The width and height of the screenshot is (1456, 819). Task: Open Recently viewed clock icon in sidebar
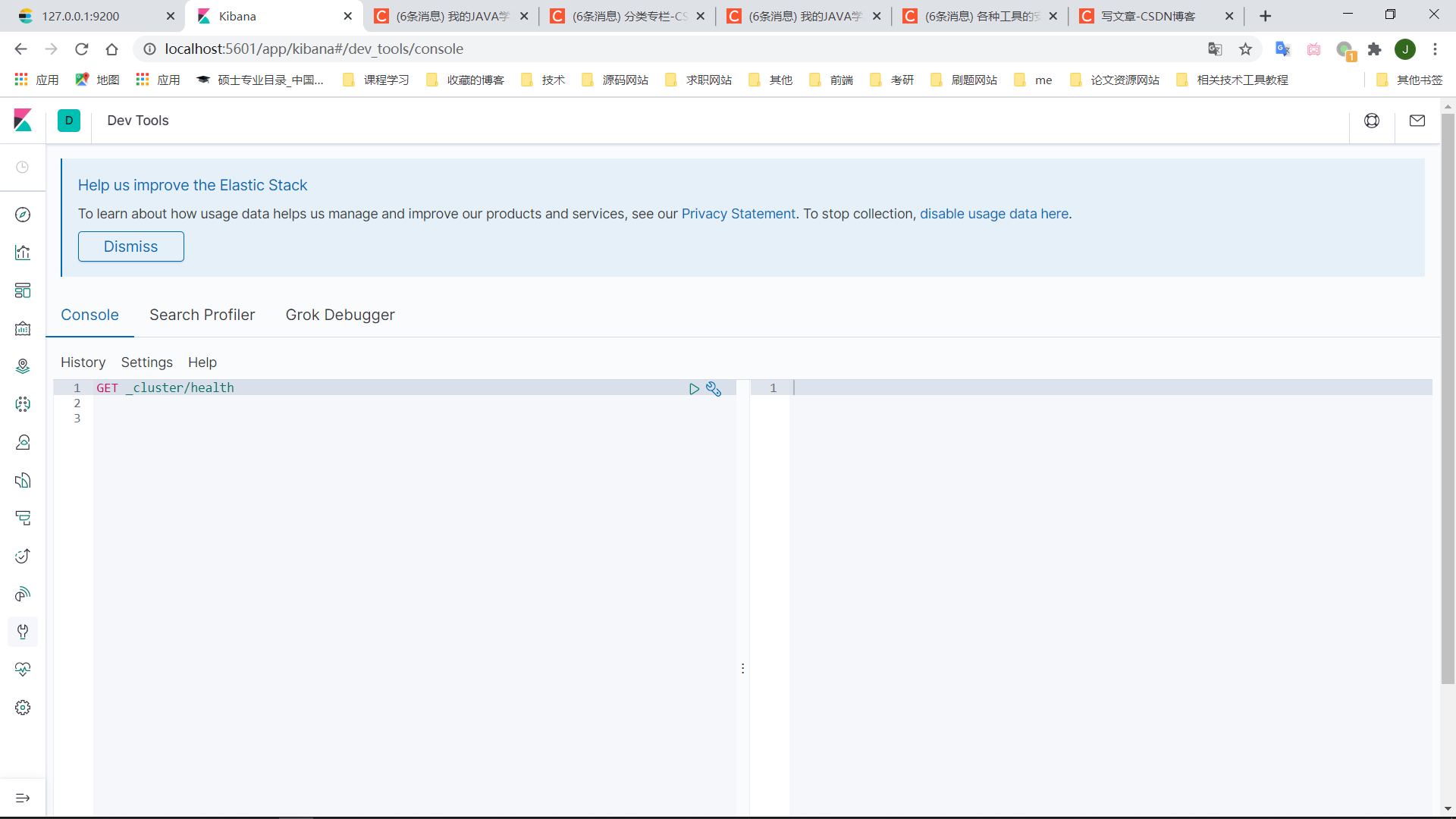click(23, 167)
